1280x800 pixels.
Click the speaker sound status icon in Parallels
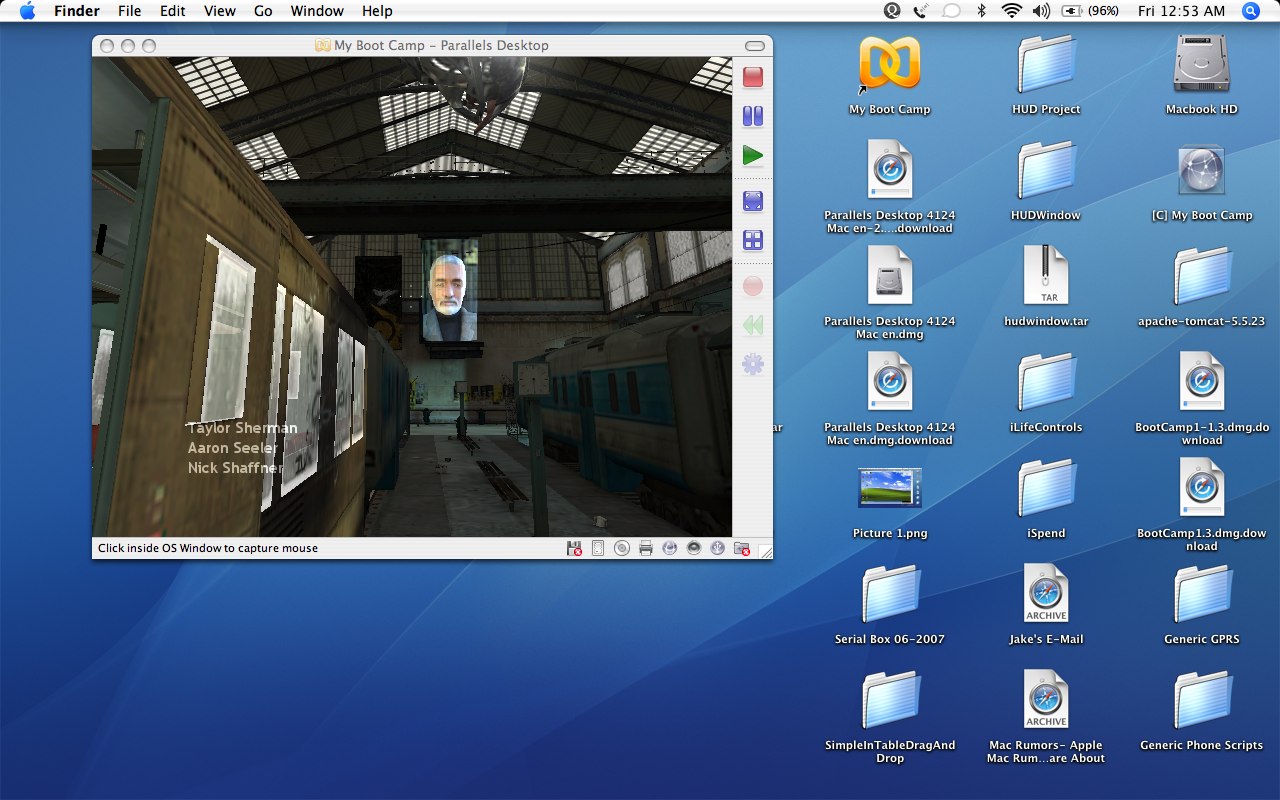point(694,548)
